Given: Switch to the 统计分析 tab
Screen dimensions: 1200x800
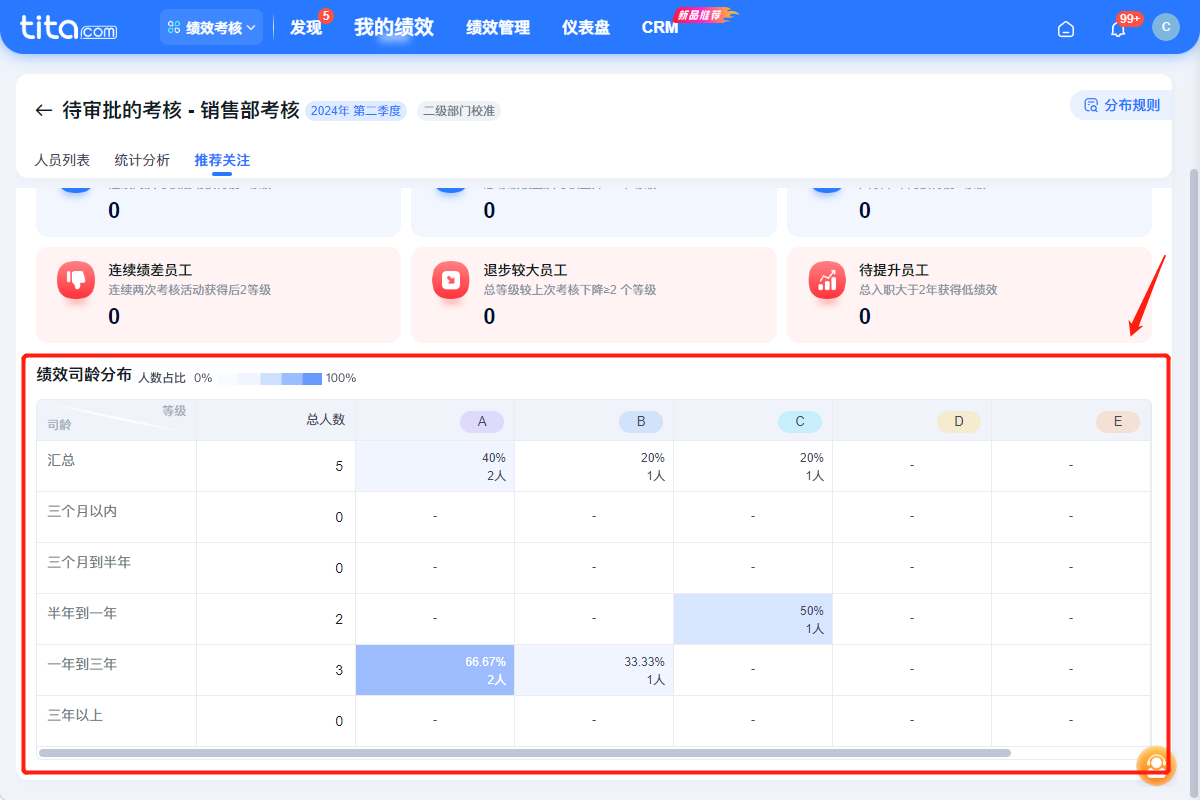Looking at the screenshot, I should (x=142, y=160).
